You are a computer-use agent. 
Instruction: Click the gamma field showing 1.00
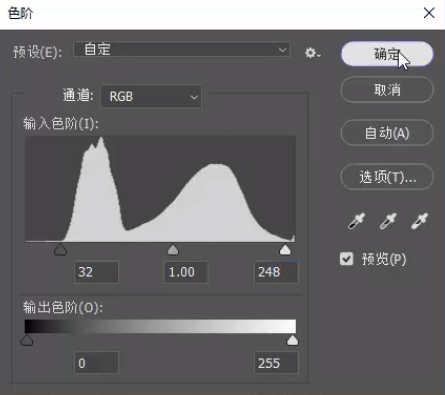point(186,272)
